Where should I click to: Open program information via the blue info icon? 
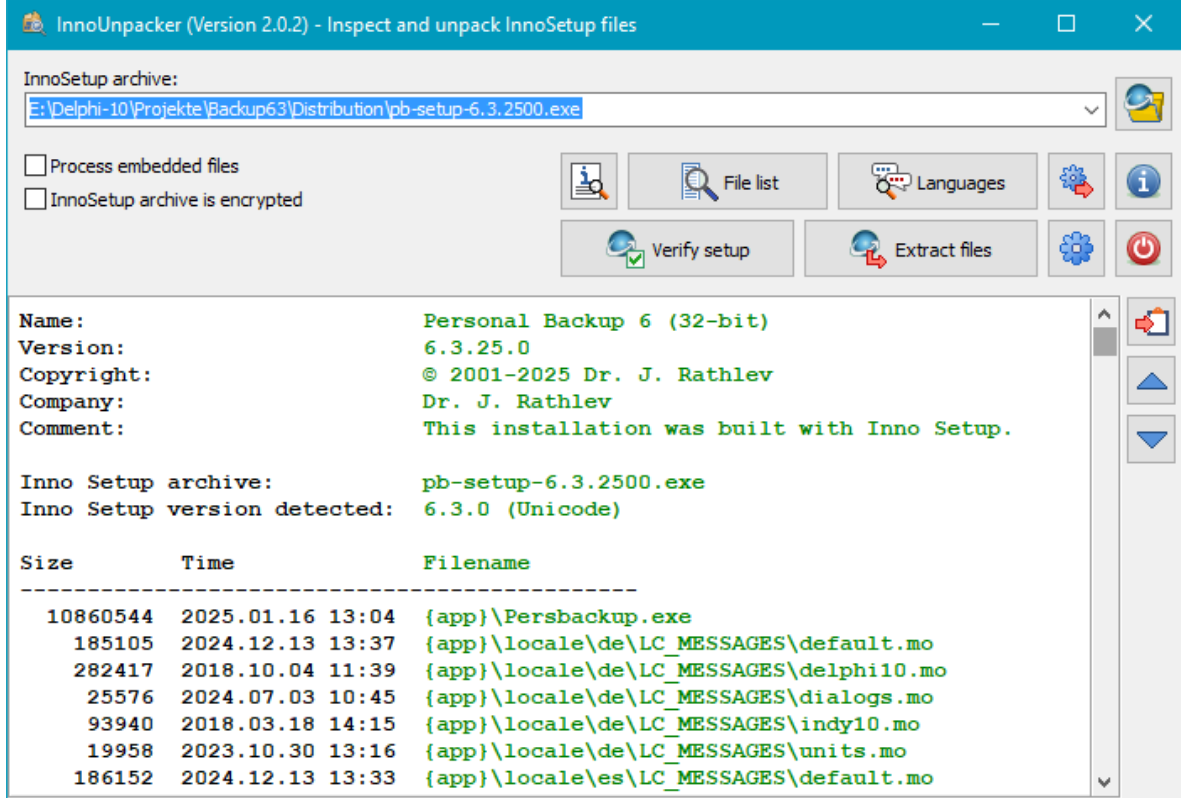click(x=1143, y=181)
